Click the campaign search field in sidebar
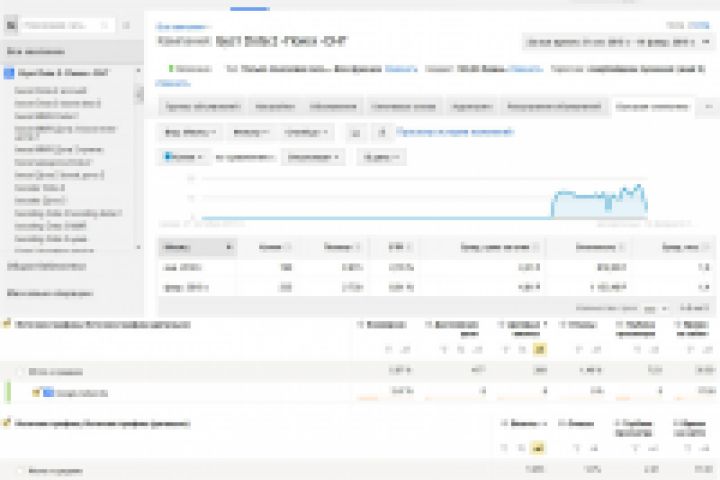This screenshot has height=480, width=720. [x=68, y=25]
